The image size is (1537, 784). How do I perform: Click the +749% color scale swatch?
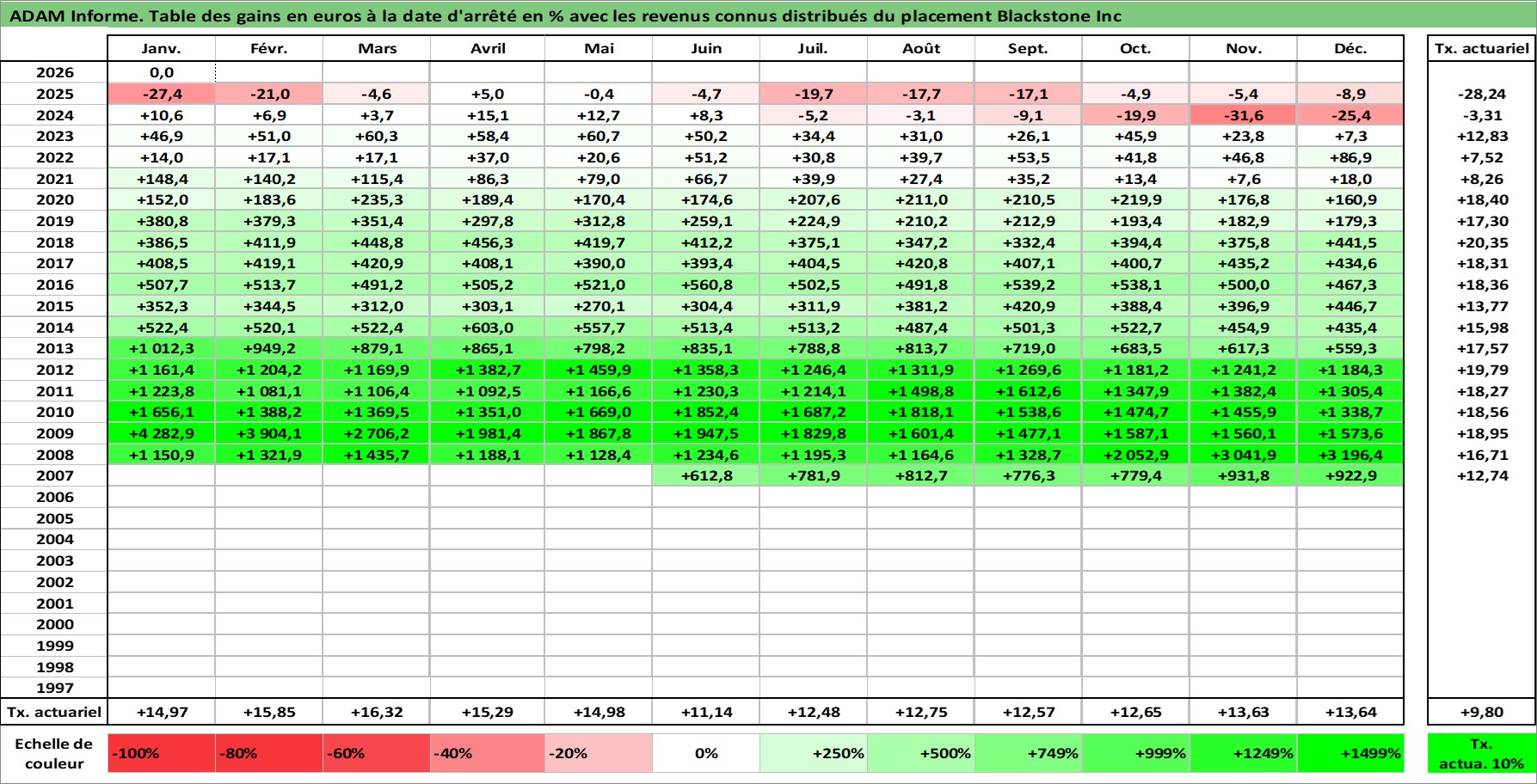pos(1029,754)
